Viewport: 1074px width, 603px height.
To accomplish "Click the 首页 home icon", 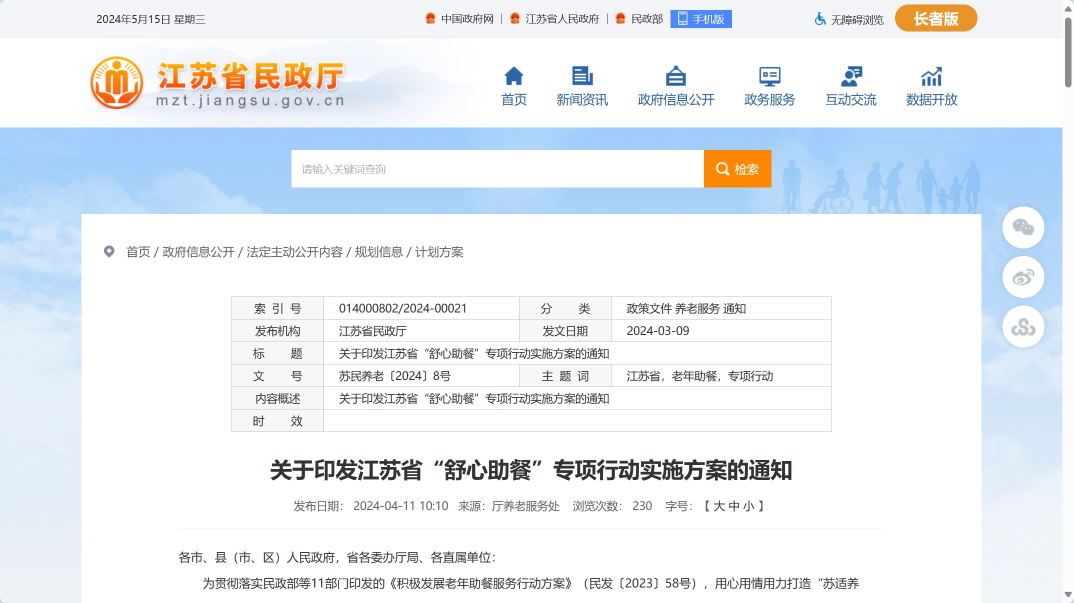I will pyautogui.click(x=513, y=77).
